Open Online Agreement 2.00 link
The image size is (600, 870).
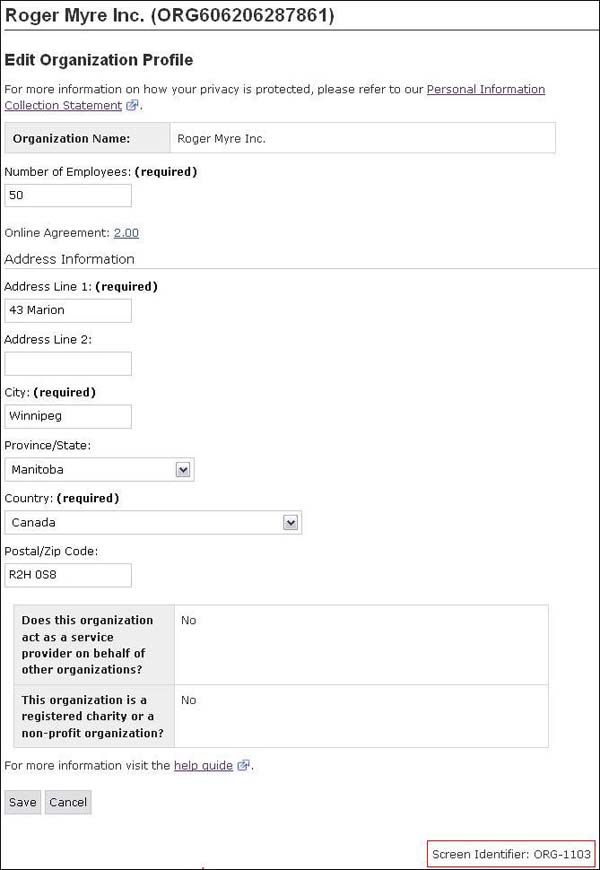click(x=126, y=233)
